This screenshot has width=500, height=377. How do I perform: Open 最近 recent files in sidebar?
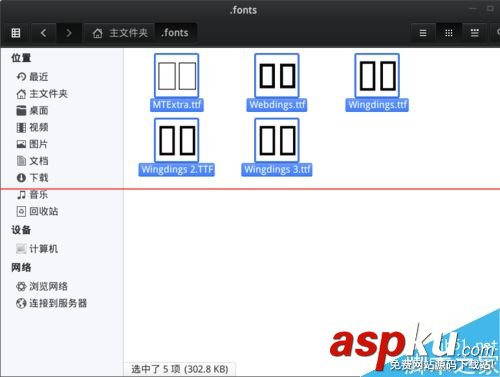click(x=32, y=77)
